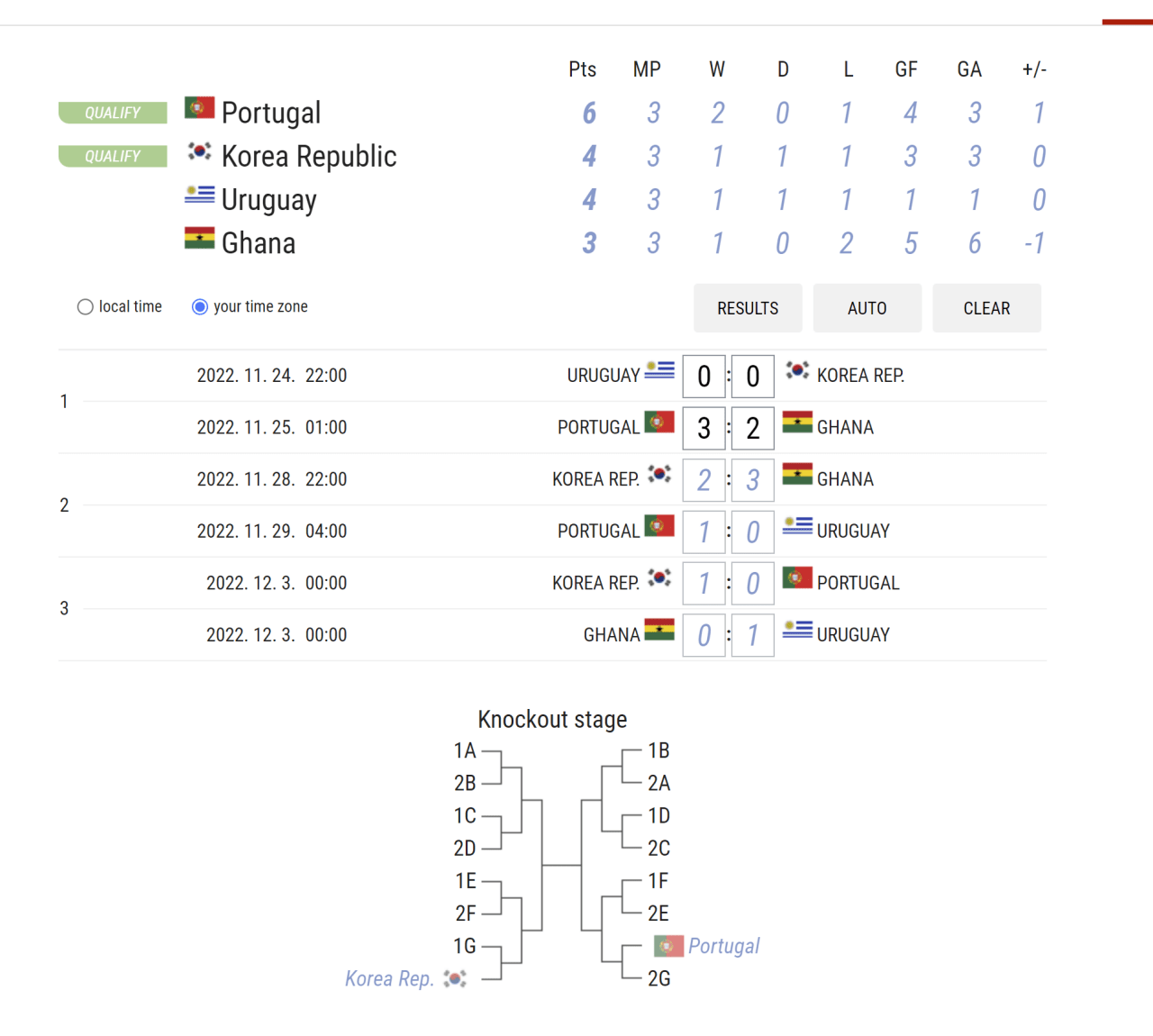Viewport: 1153px width, 1036px height.
Task: Click Korea Rep. score box versus Portugal
Action: coord(704,584)
